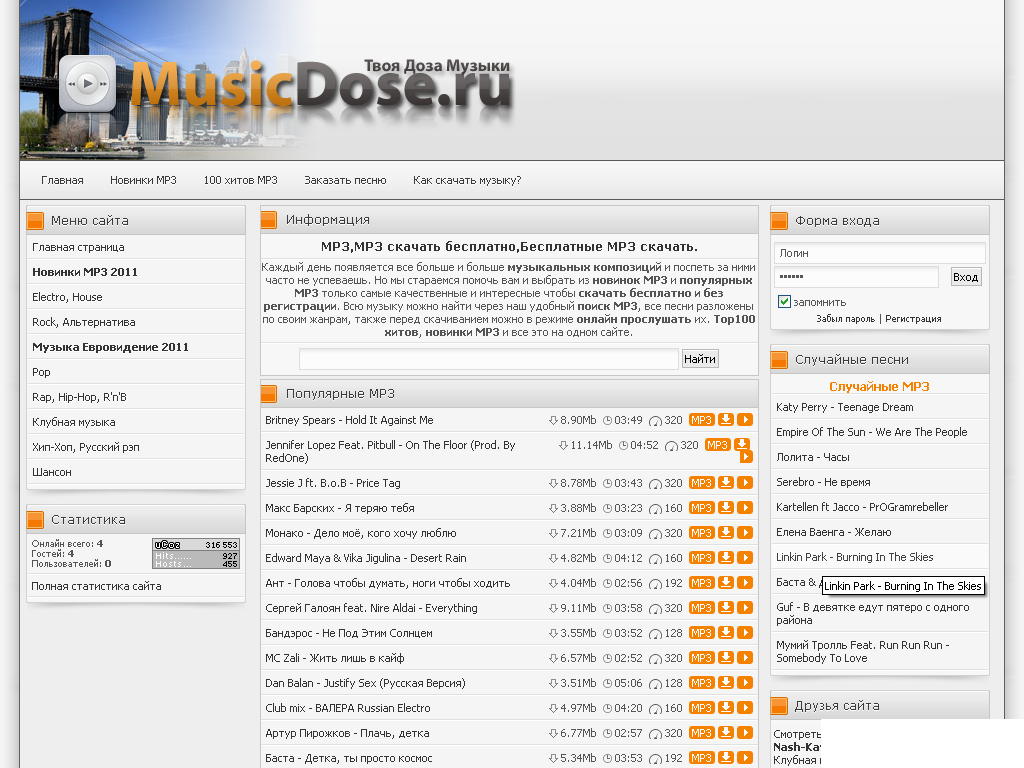This screenshot has height=768, width=1024.
Task: Open Новинки MP3 in top navigation
Action: coord(143,180)
